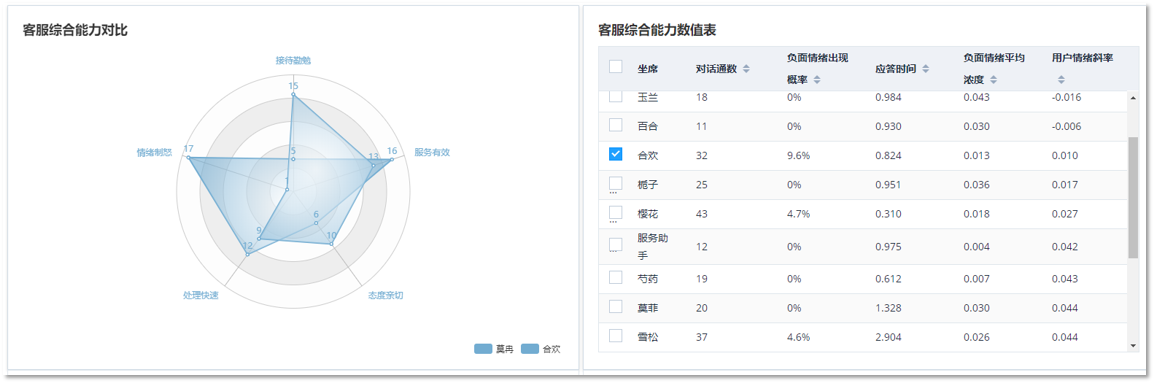Click the -0.006 slope cell
1155x384 pixels.
[1067, 127]
